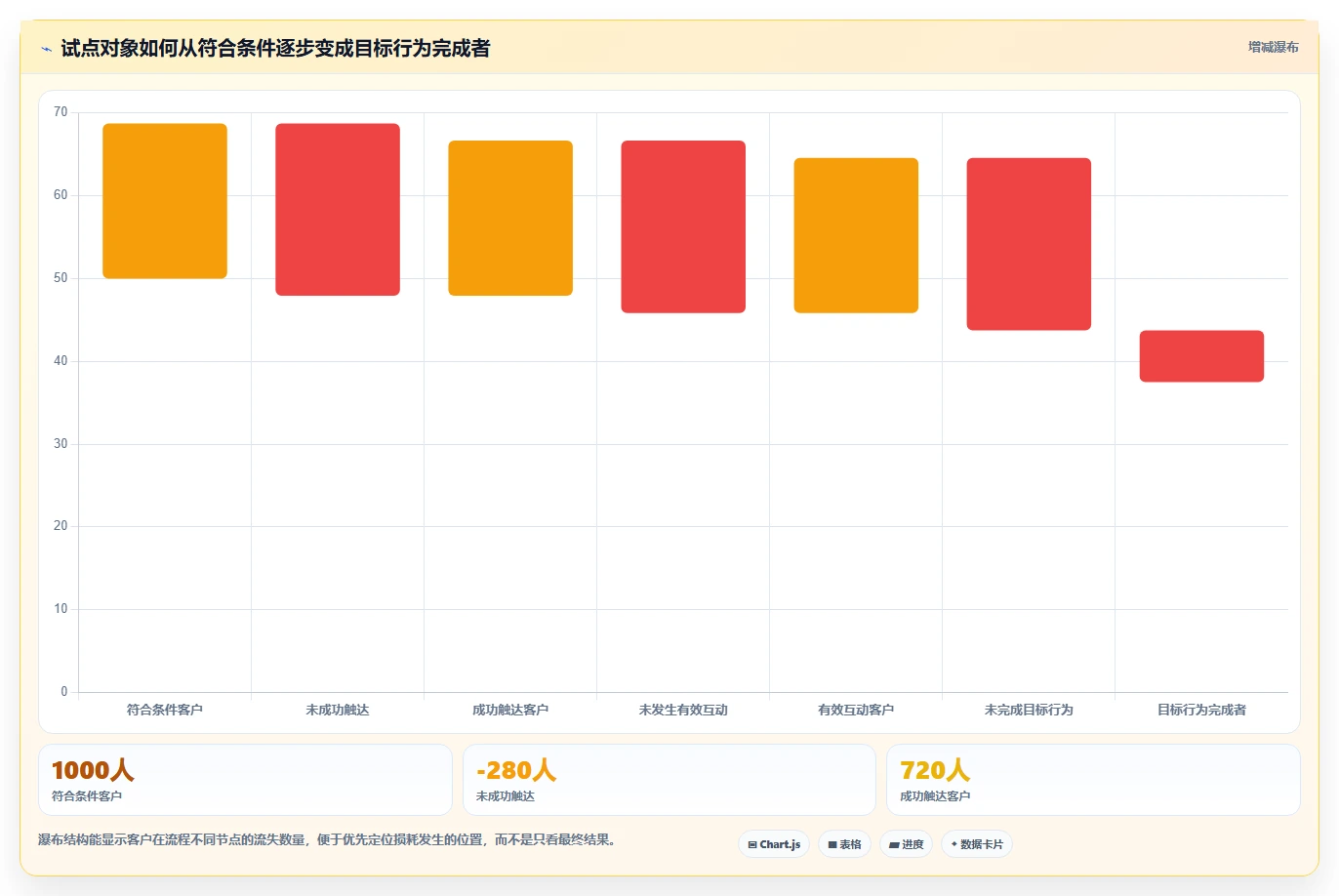The width and height of the screenshot is (1339, 896).
Task: Click the 有效互动客户 x-axis label
Action: (856, 710)
